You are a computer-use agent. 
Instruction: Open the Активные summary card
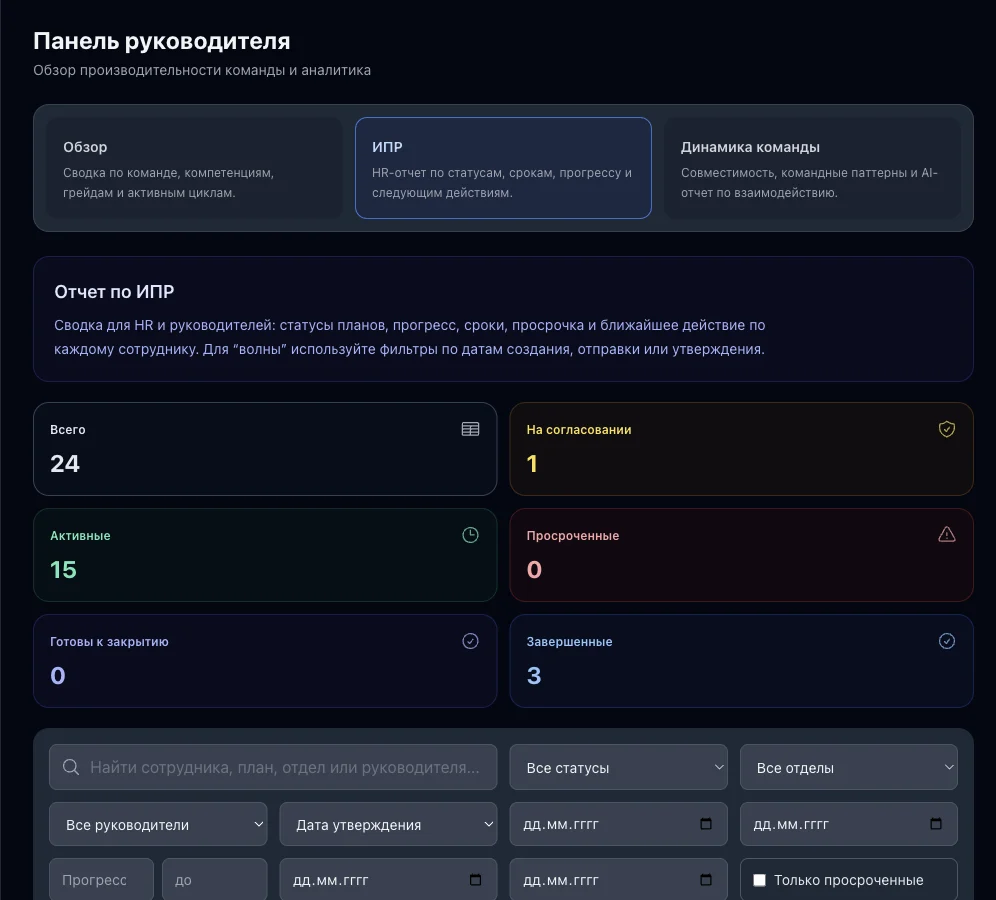coord(265,555)
